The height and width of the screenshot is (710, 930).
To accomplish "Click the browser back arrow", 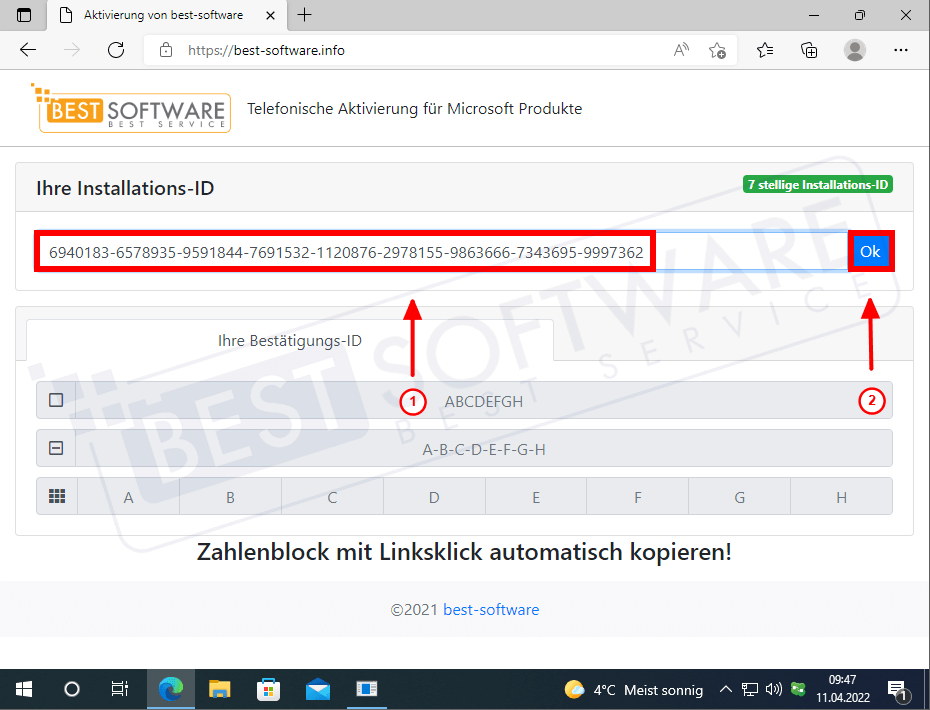I will [x=28, y=50].
